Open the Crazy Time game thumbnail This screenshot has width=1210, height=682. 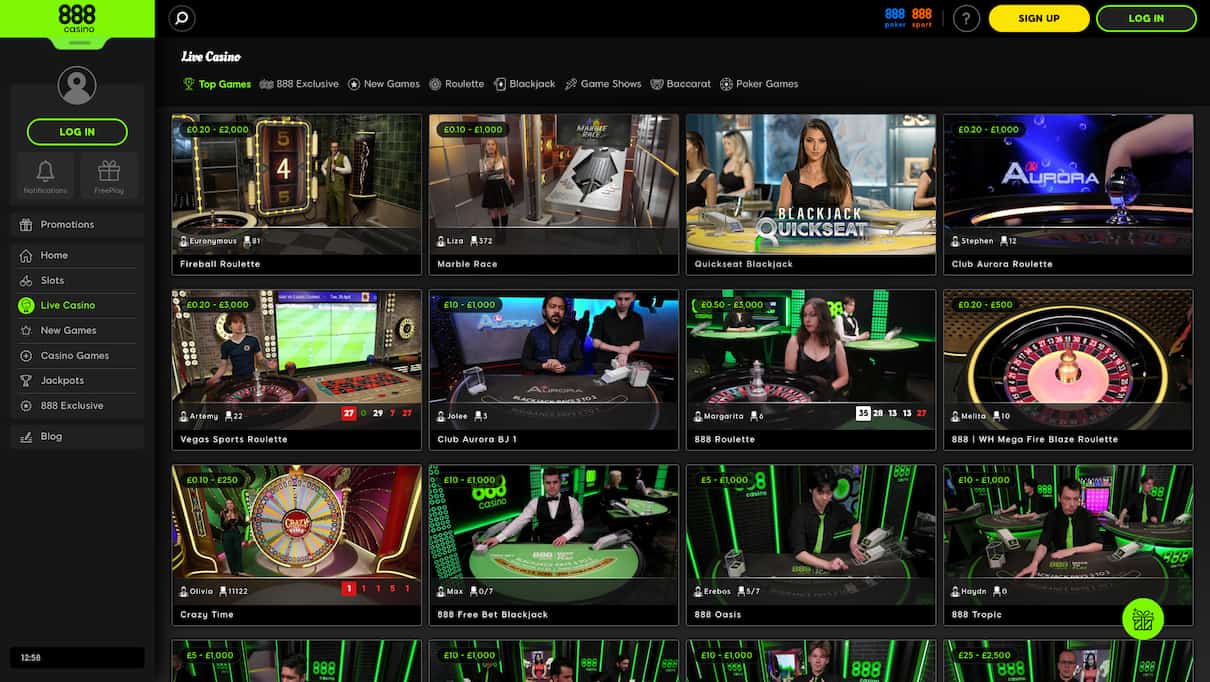(297, 545)
